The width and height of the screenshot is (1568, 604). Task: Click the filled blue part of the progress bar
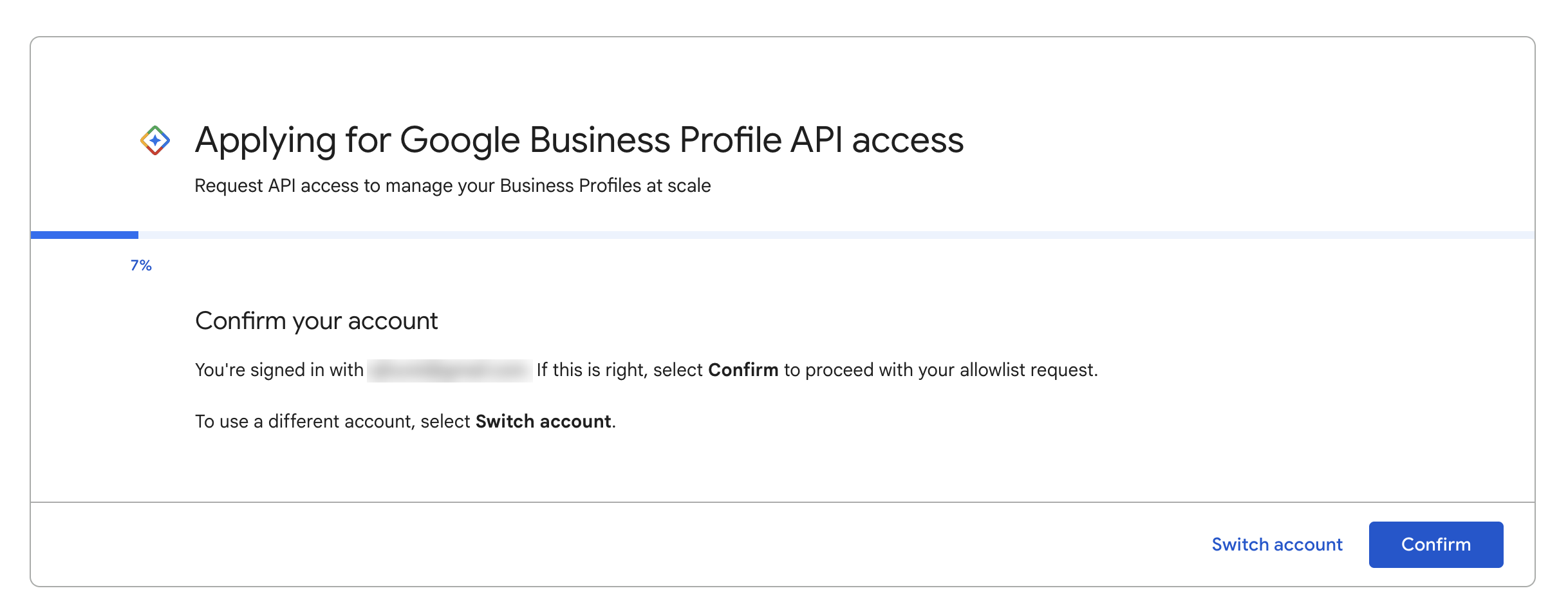84,235
